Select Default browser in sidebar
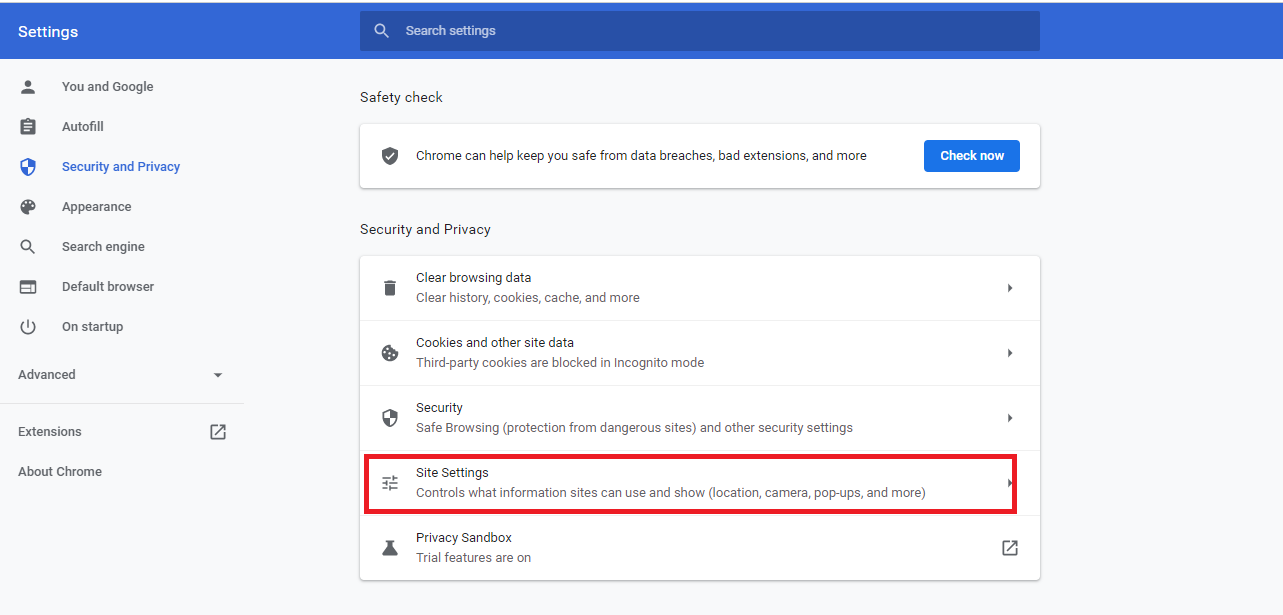This screenshot has width=1283, height=615. 108,287
